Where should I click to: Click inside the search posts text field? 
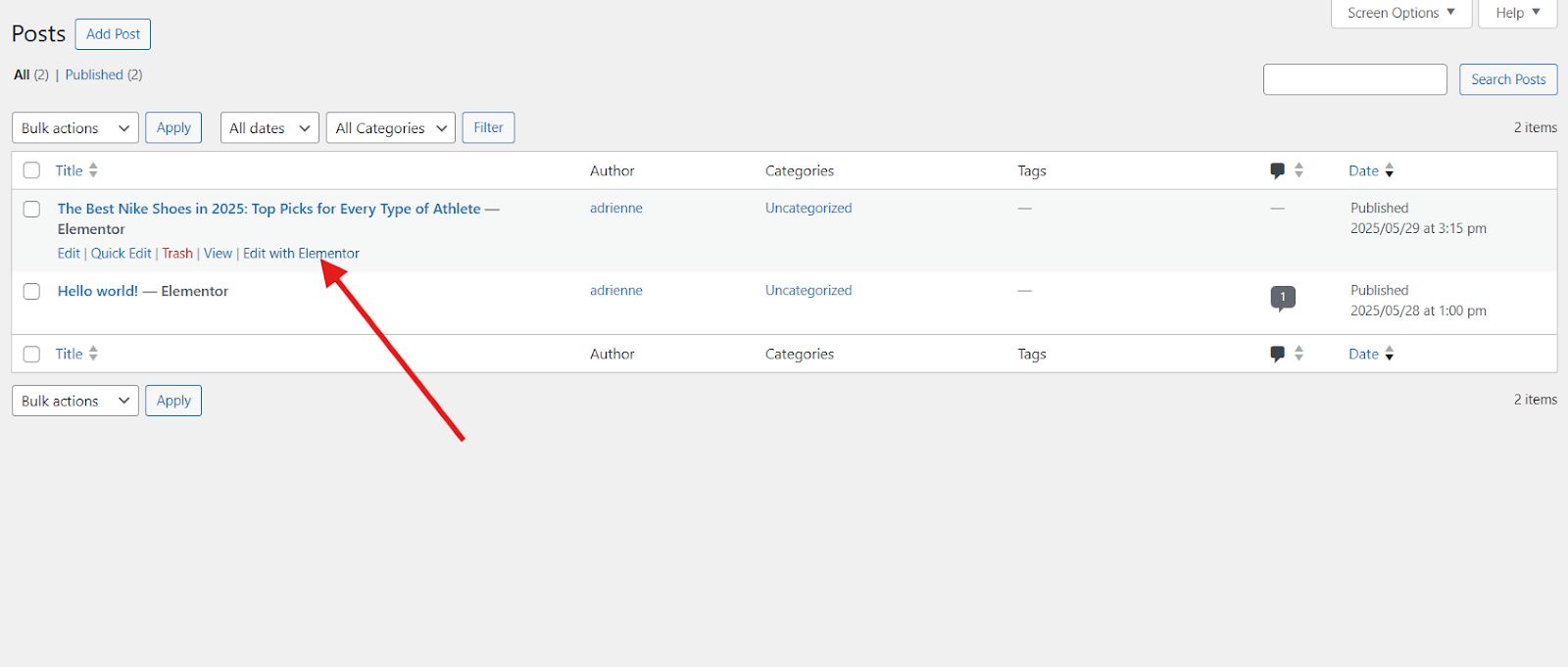click(x=1354, y=79)
